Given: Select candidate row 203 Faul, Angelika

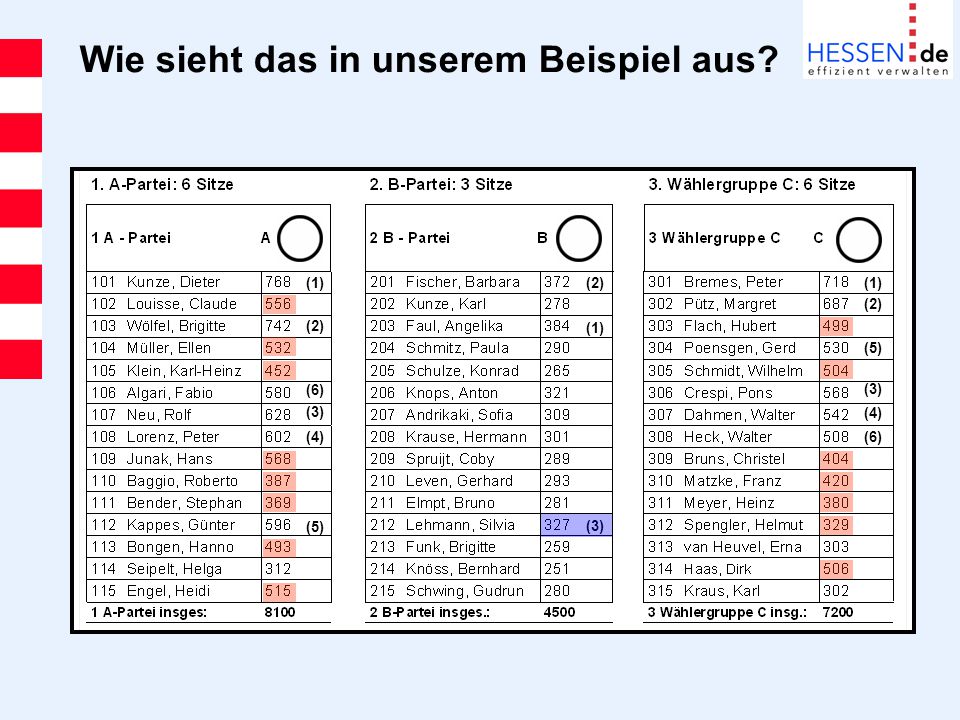Looking at the screenshot, I should (x=489, y=326).
